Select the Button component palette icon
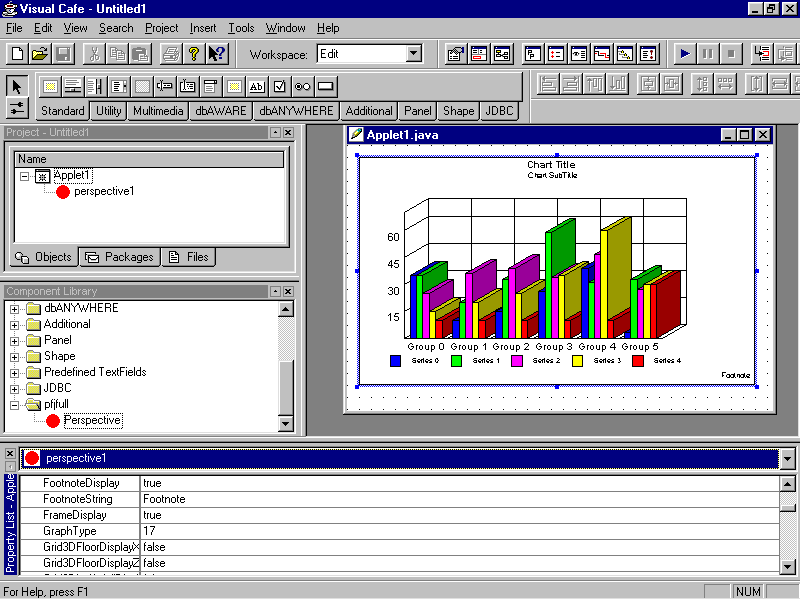 [326, 86]
